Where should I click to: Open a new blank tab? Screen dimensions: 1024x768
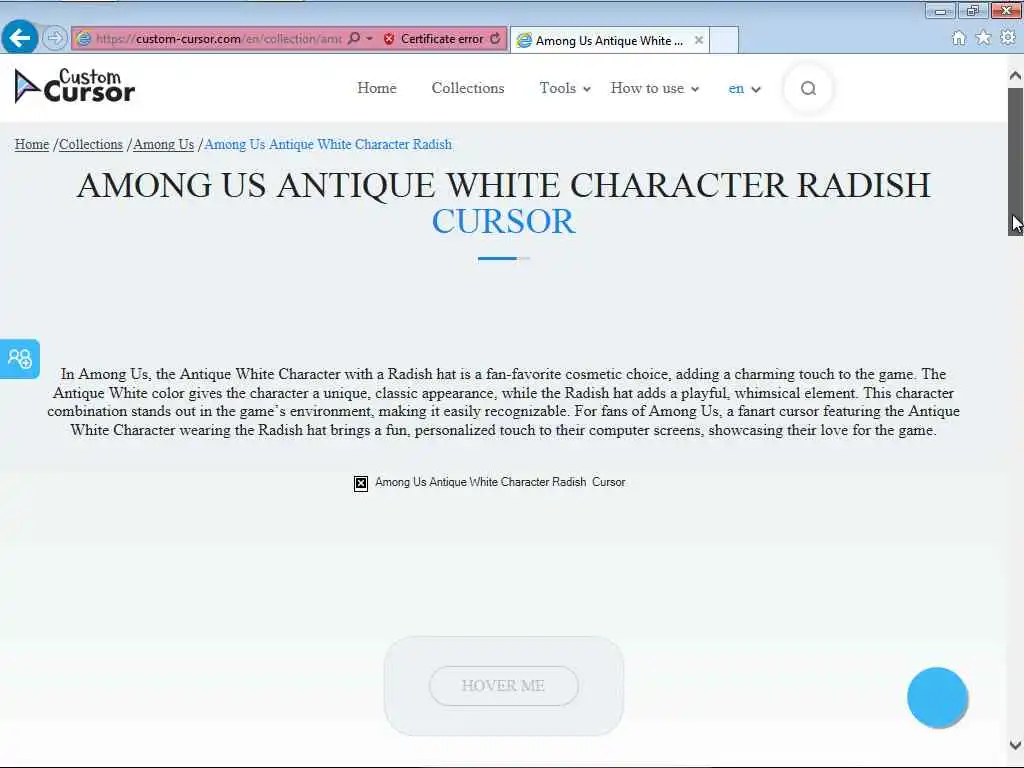pos(724,40)
